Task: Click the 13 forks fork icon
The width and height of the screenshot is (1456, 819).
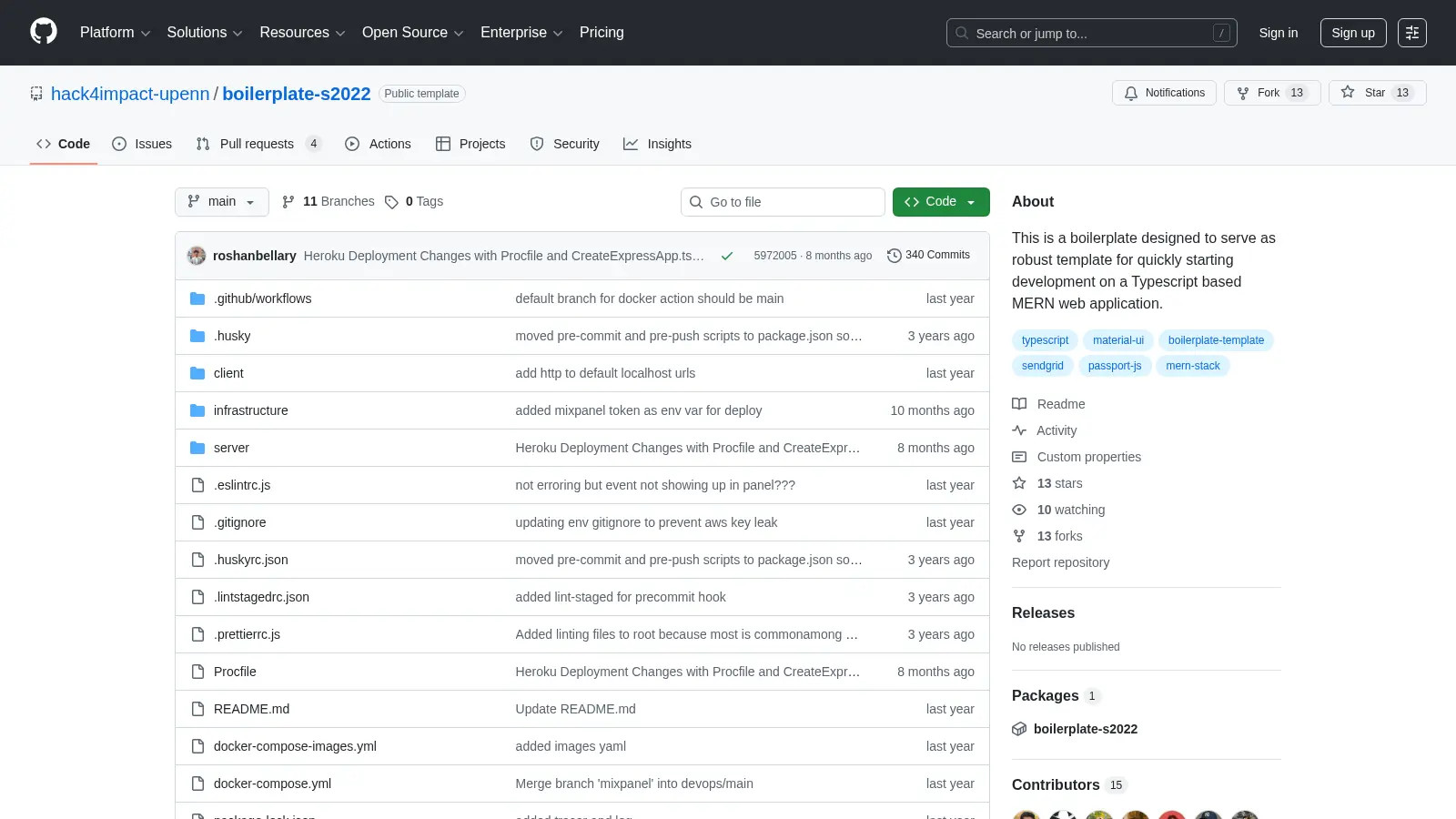Action: tap(1019, 536)
